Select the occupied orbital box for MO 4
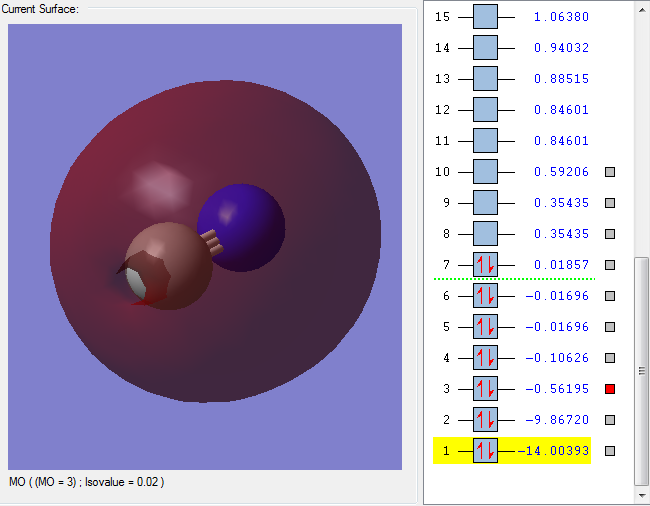Image resolution: width=650 pixels, height=506 pixels. (485, 358)
